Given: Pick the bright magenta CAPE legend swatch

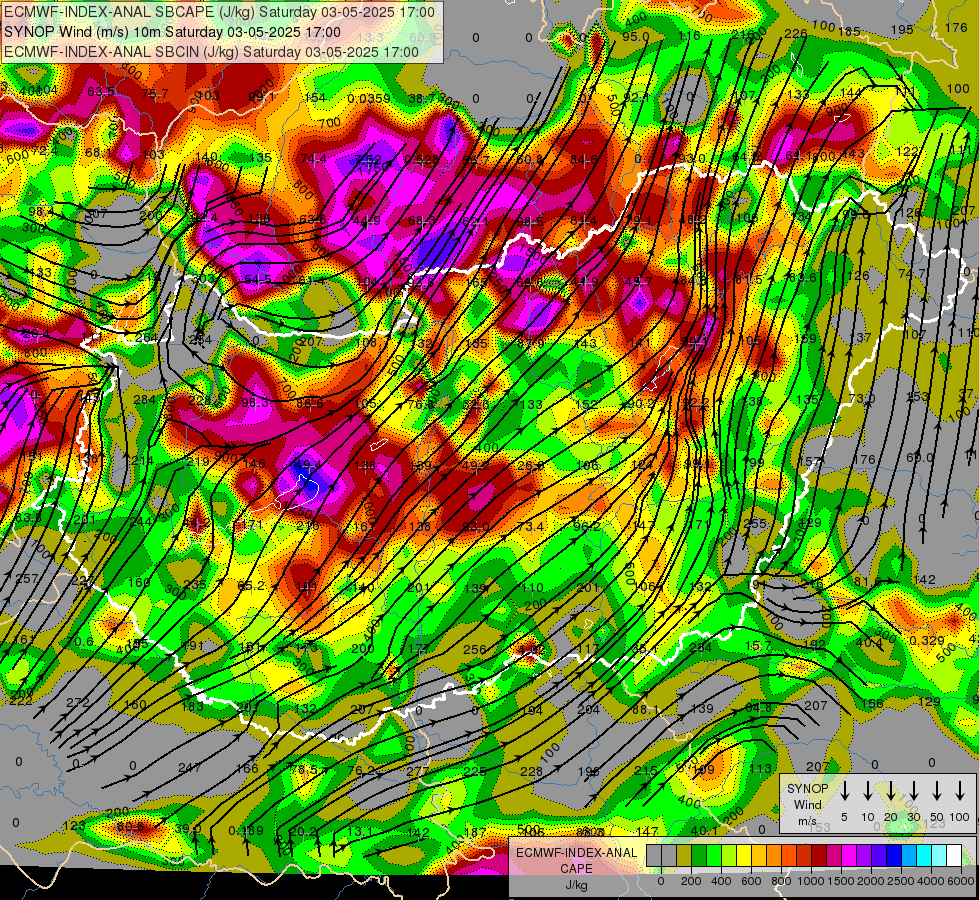Looking at the screenshot, I should [x=849, y=855].
